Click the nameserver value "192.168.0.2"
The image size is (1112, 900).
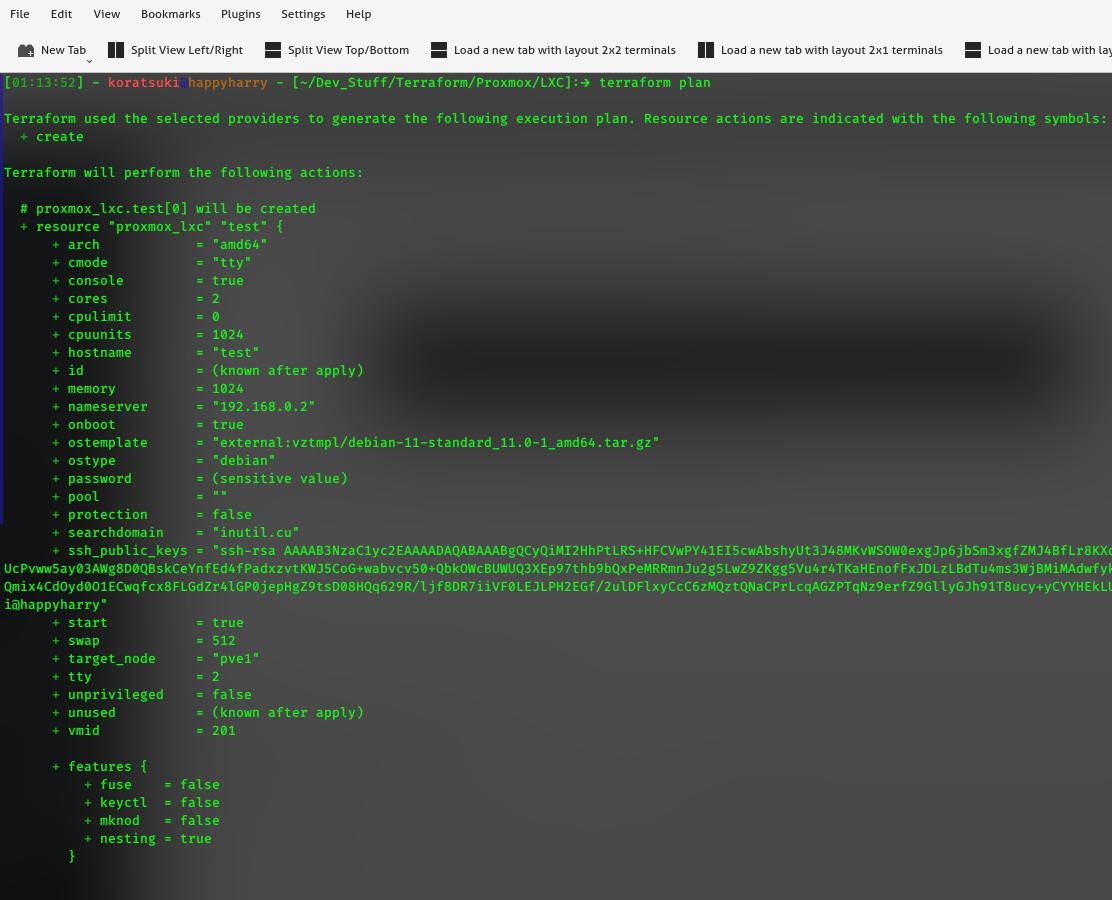(264, 406)
